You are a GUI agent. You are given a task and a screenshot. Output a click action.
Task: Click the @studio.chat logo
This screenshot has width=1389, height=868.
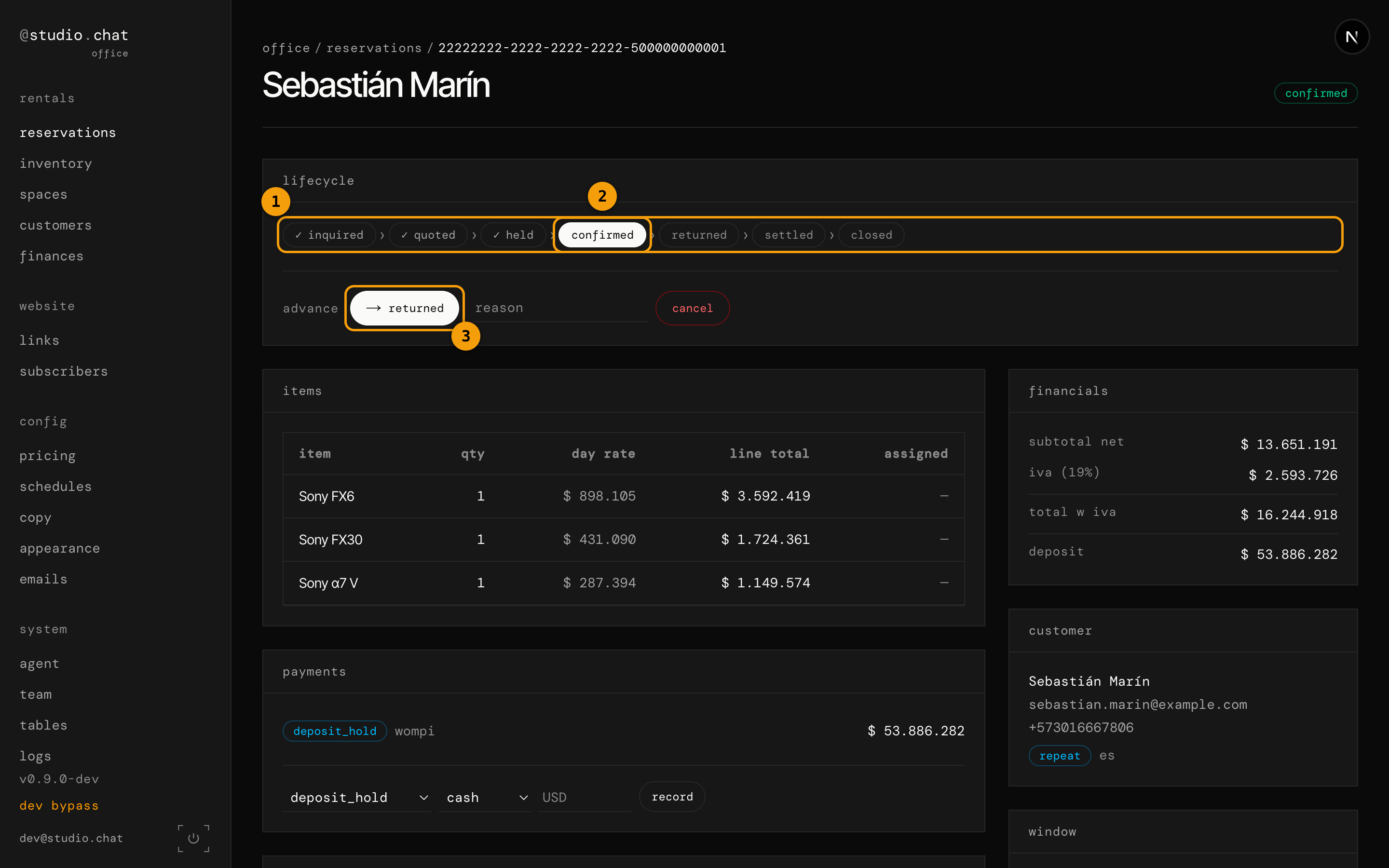point(74,35)
